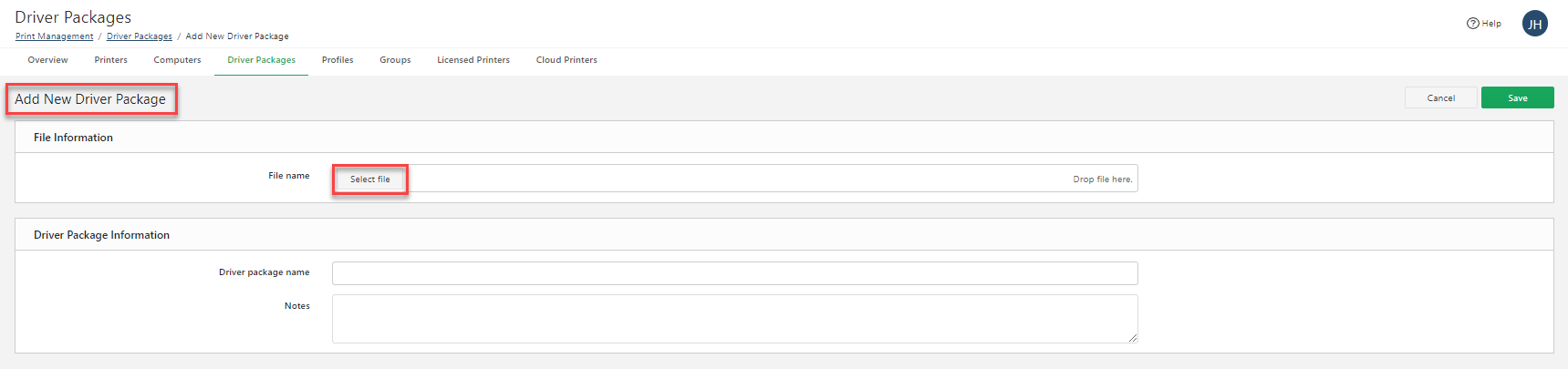Click the Help text link
1568x369 pixels.
(x=1491, y=24)
